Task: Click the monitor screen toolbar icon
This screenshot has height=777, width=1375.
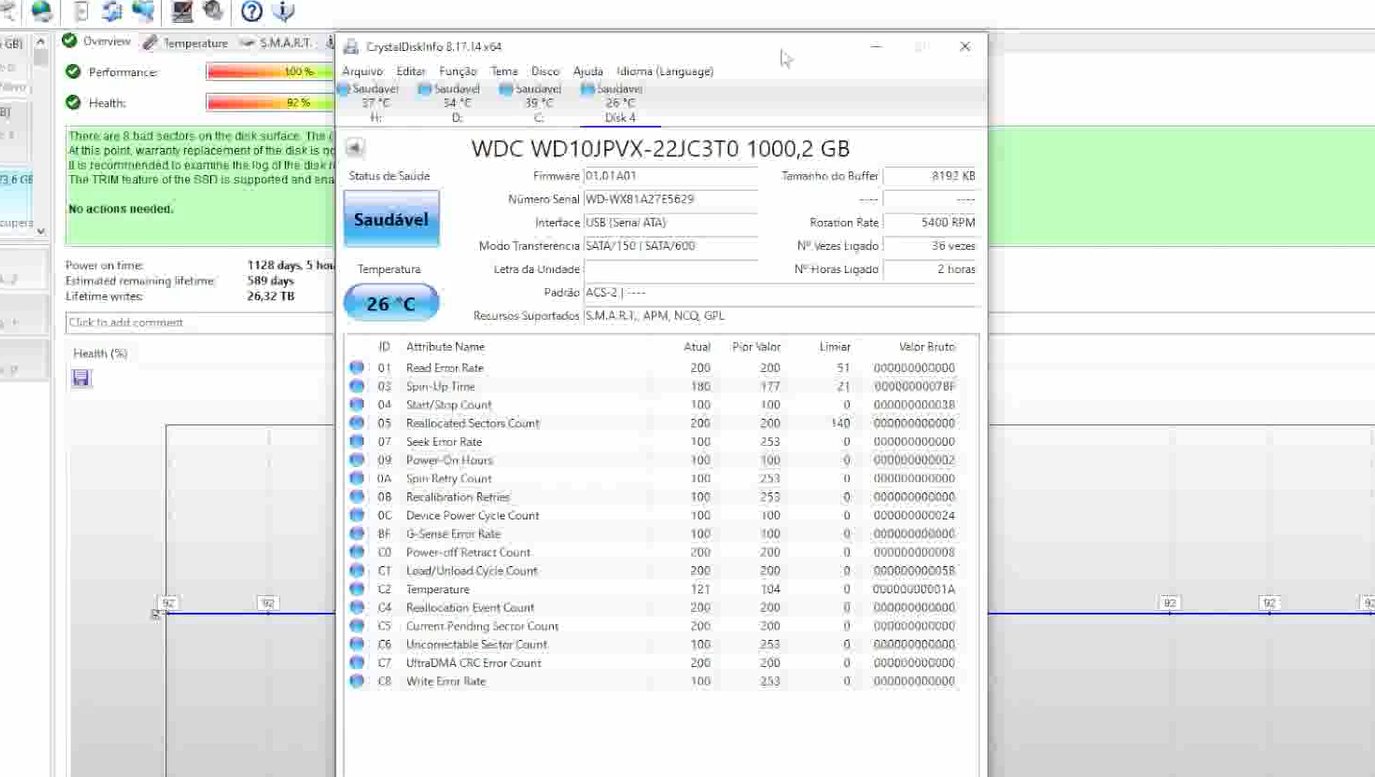Action: pyautogui.click(x=182, y=11)
